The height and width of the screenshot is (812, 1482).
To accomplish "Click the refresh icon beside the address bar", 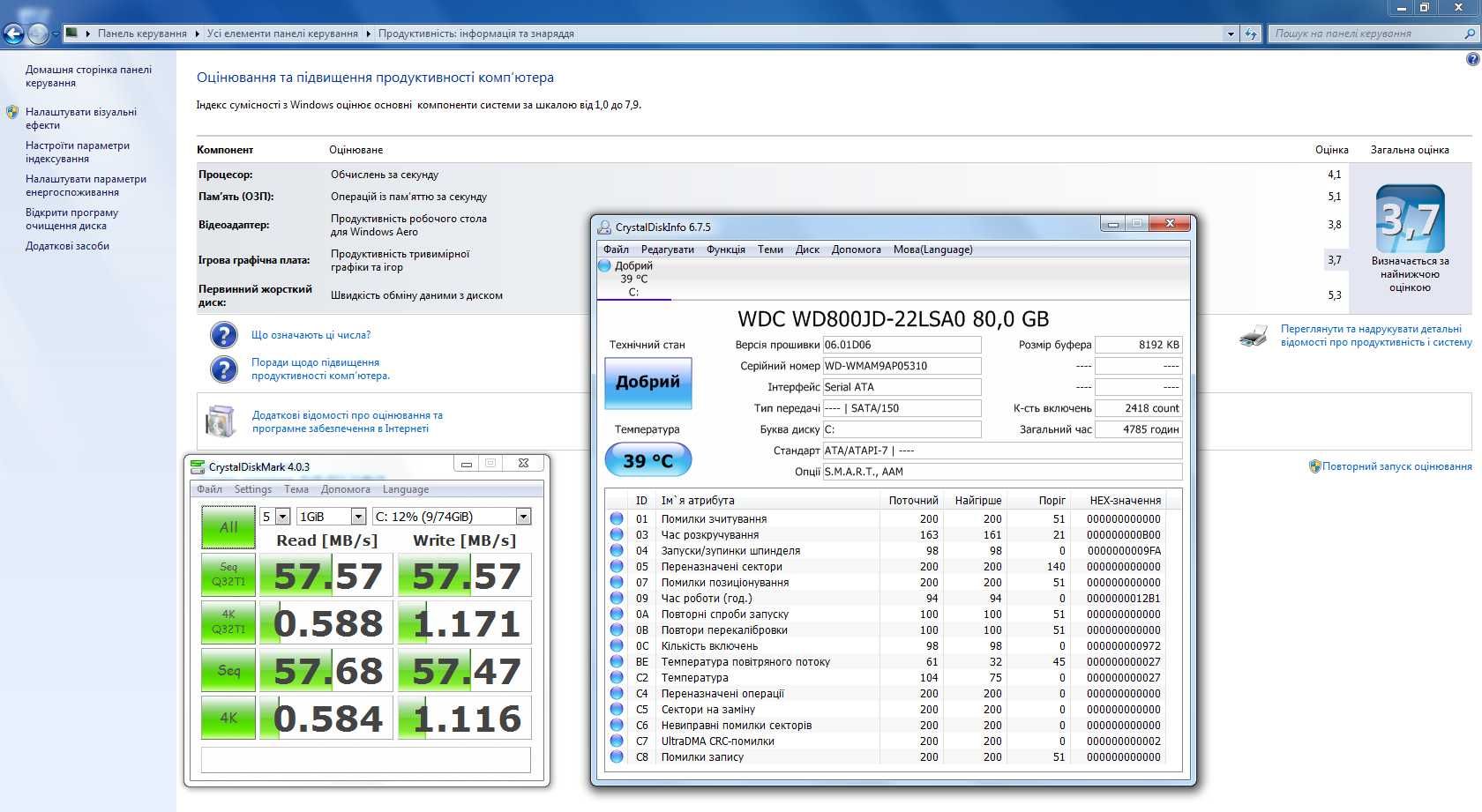I will pos(1250,34).
